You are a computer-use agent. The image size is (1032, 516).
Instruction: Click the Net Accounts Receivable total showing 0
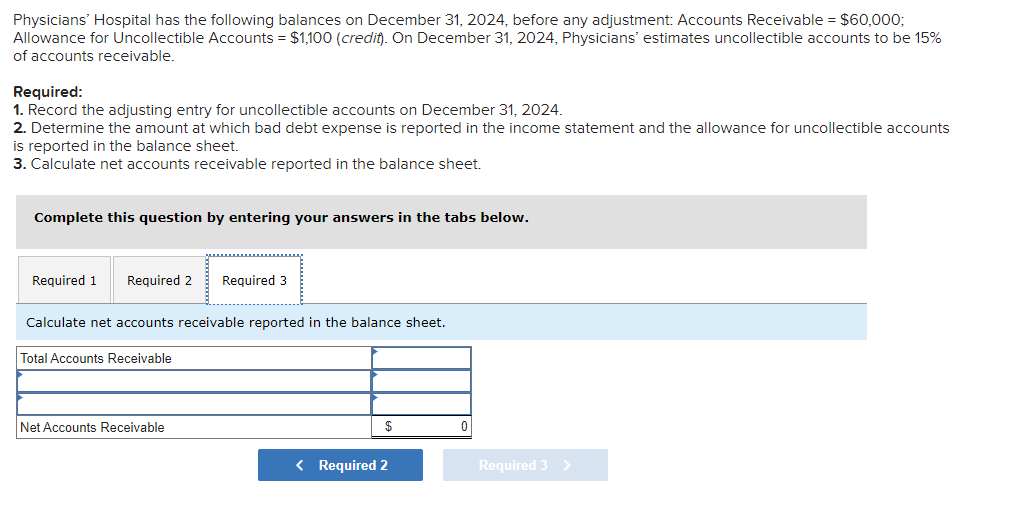point(421,427)
